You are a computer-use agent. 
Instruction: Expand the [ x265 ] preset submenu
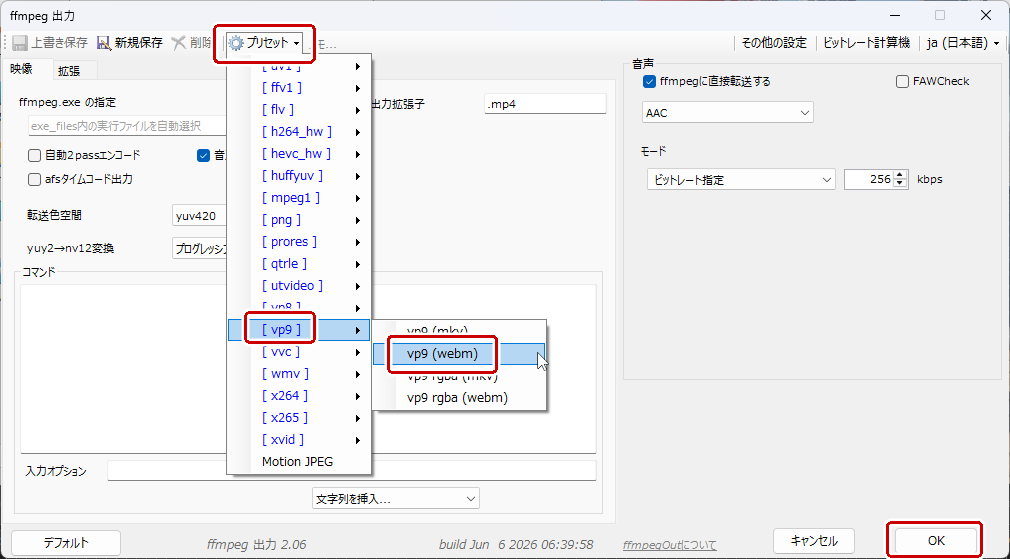coord(299,417)
